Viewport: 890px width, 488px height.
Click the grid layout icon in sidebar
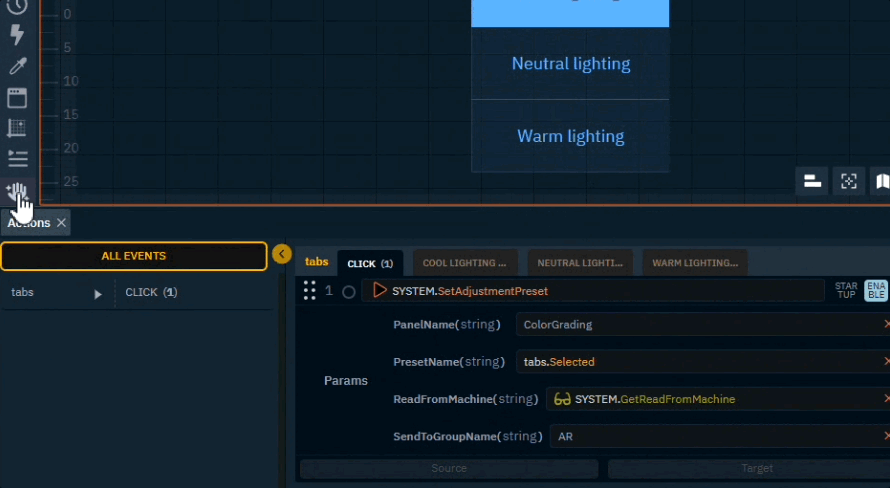click(17, 128)
